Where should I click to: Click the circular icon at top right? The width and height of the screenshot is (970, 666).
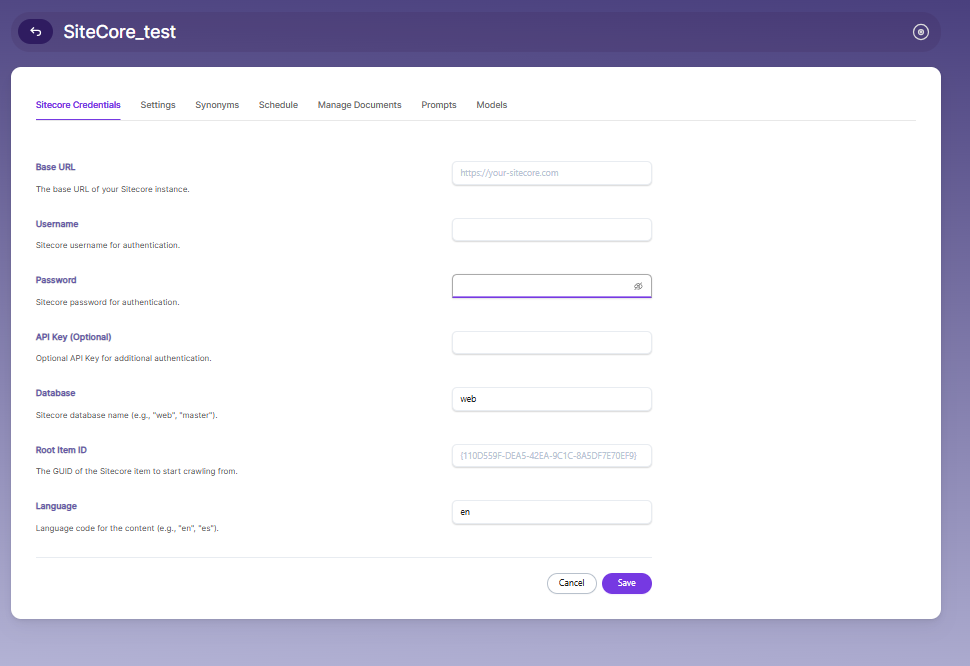click(921, 32)
